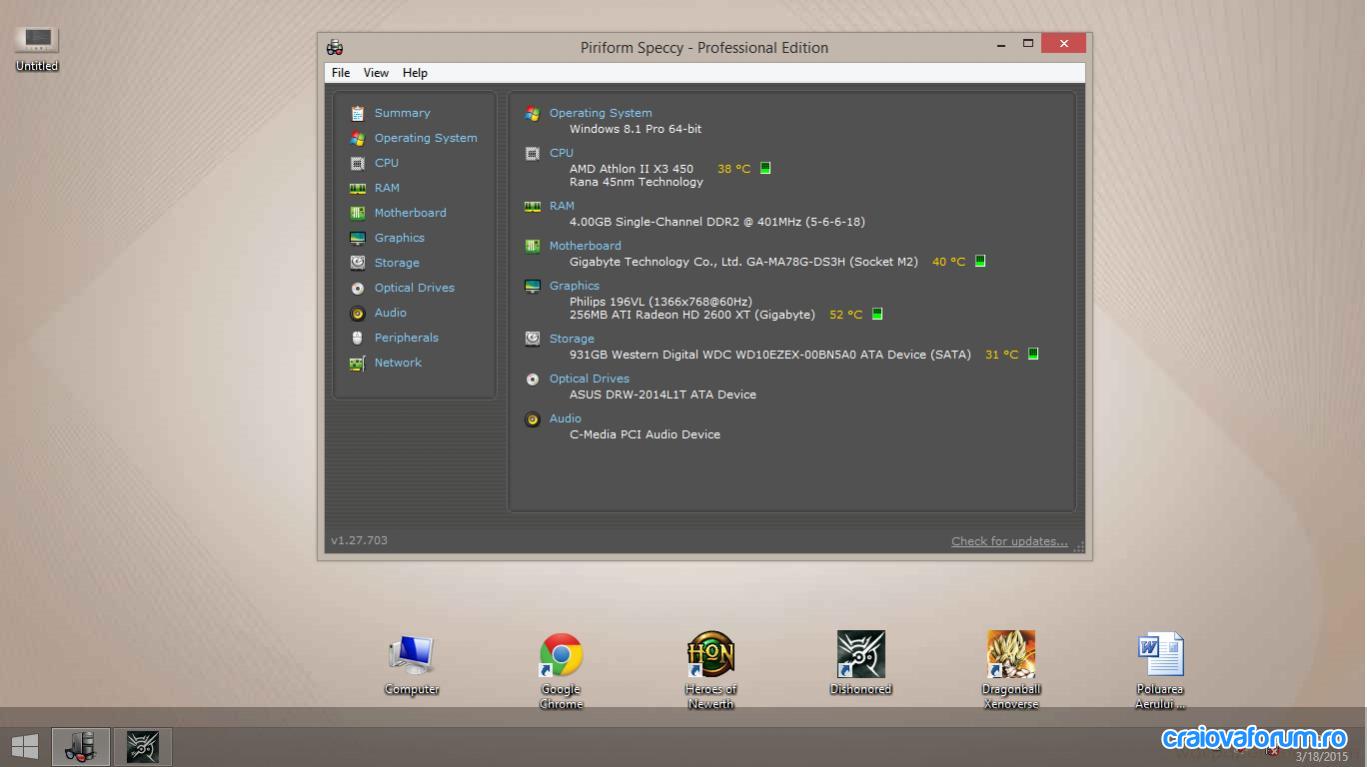Click the Operating System icon in summary pane
Viewport: 1367px width, 767px height.
point(532,114)
